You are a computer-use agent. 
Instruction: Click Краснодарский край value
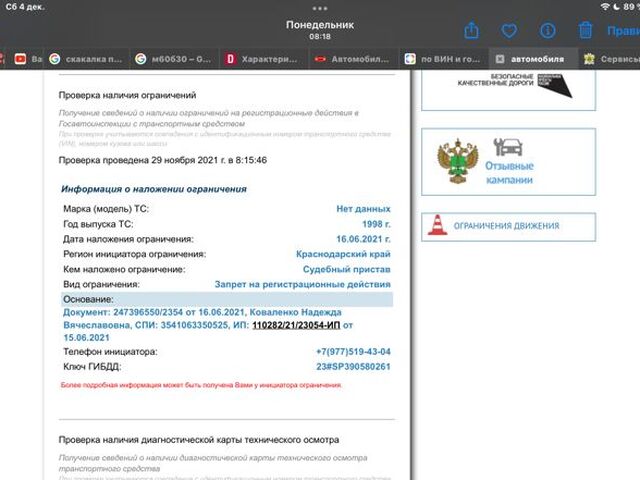pyautogui.click(x=343, y=254)
